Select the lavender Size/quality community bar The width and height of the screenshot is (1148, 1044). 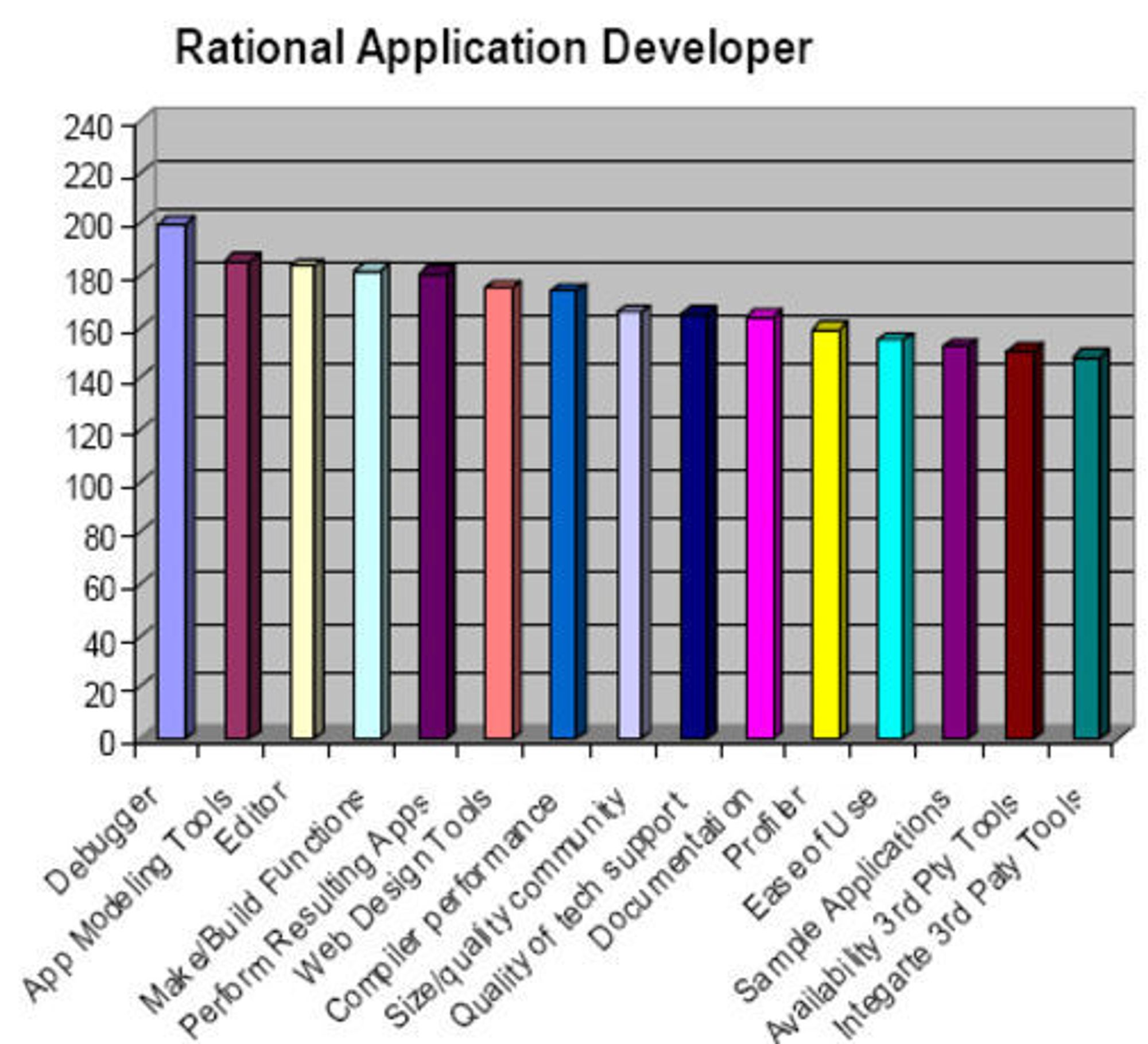[633, 522]
